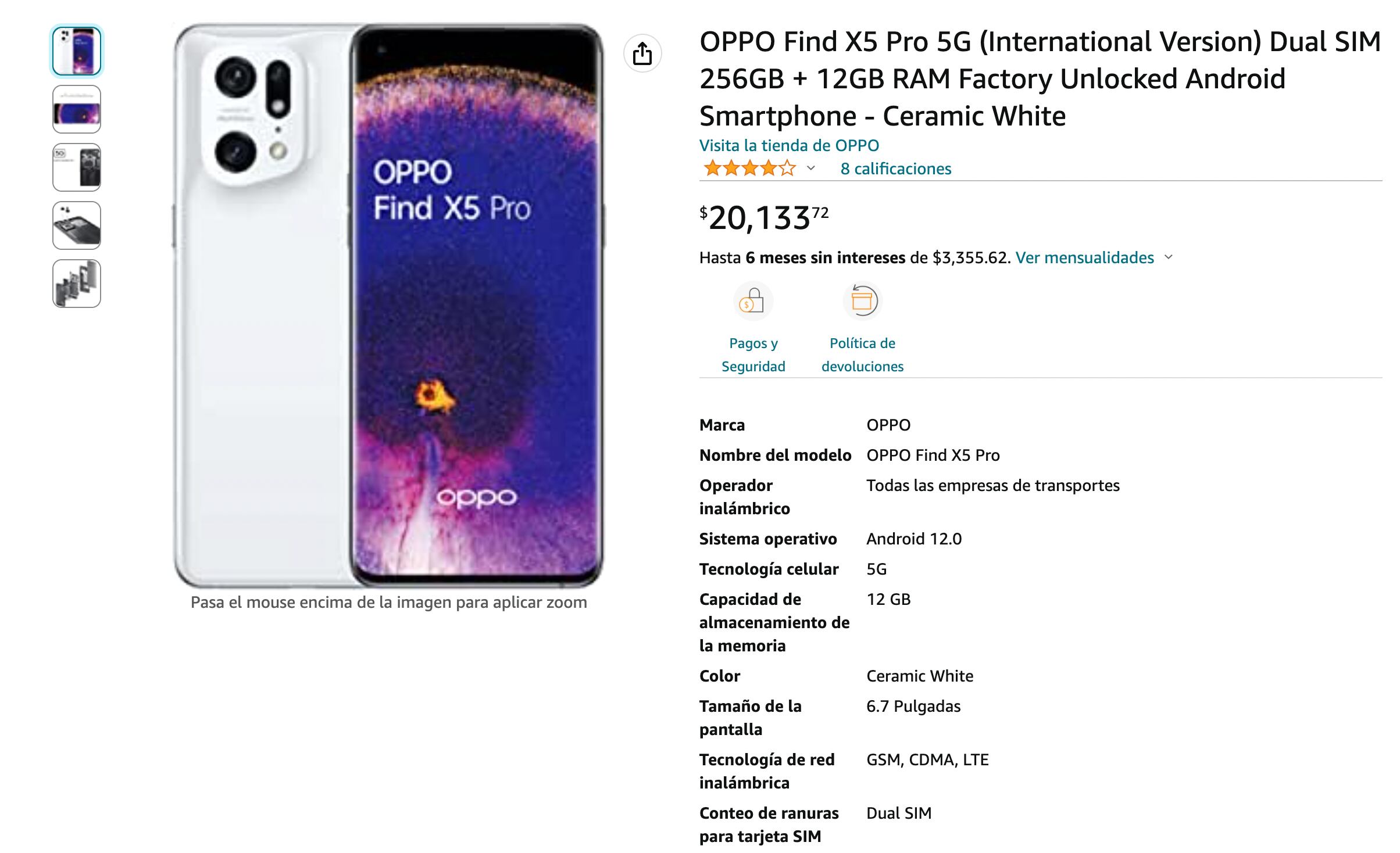Image resolution: width=1400 pixels, height=853 pixels.
Task: Click the Pagos y Seguridad text link
Action: [x=753, y=354]
